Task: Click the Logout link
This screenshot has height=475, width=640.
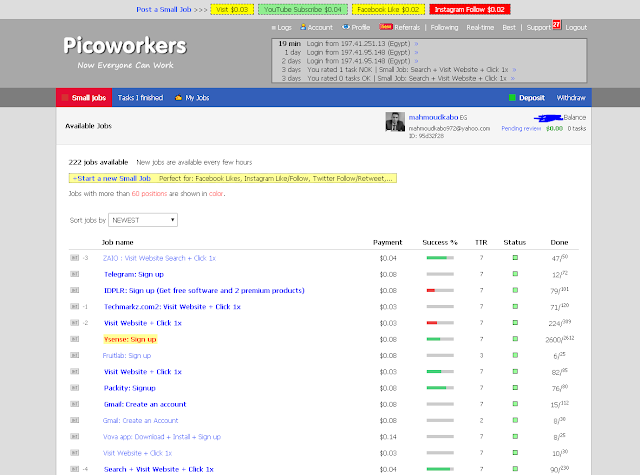Action: pos(576,27)
